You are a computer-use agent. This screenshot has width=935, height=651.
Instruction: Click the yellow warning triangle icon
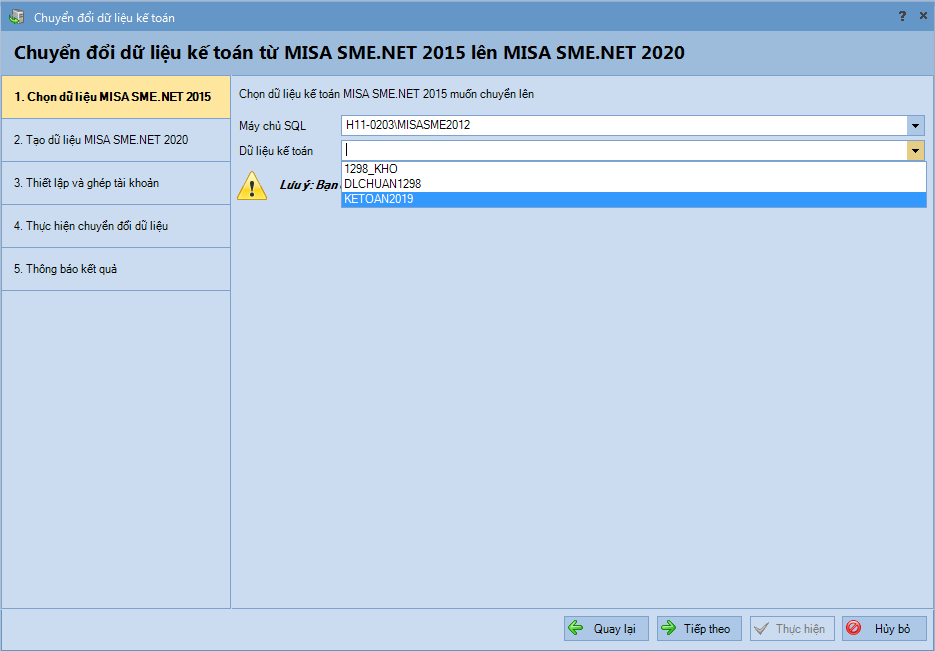[252, 185]
